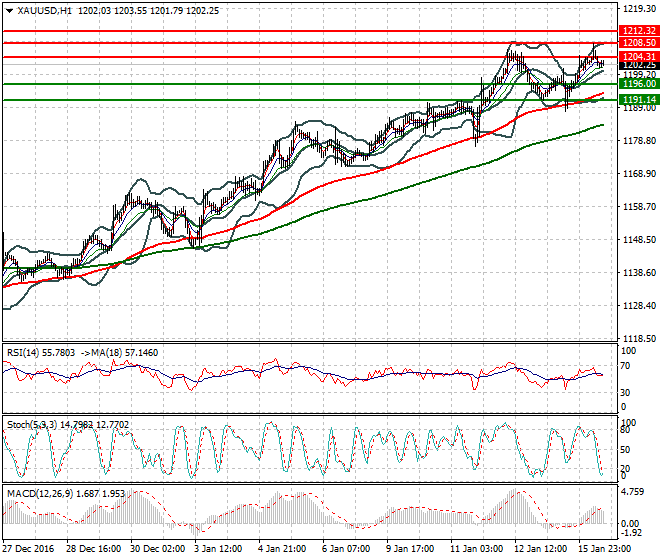Click the triangle before the XAUUSD,H1 title
The image size is (660, 560).
(x=9, y=11)
